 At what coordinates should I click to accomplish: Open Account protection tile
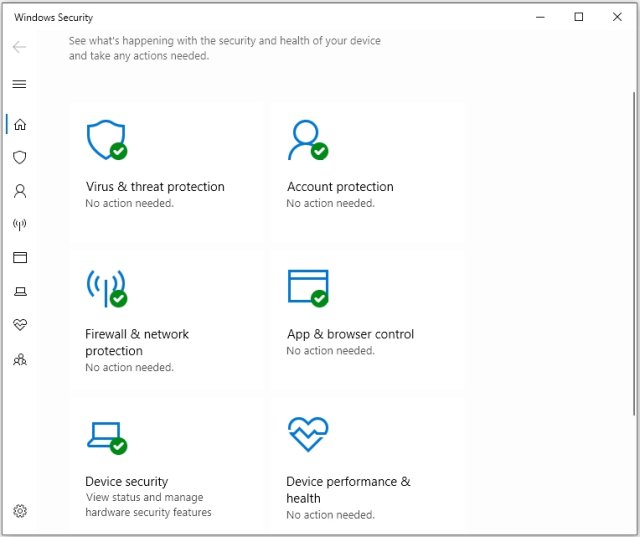point(367,171)
